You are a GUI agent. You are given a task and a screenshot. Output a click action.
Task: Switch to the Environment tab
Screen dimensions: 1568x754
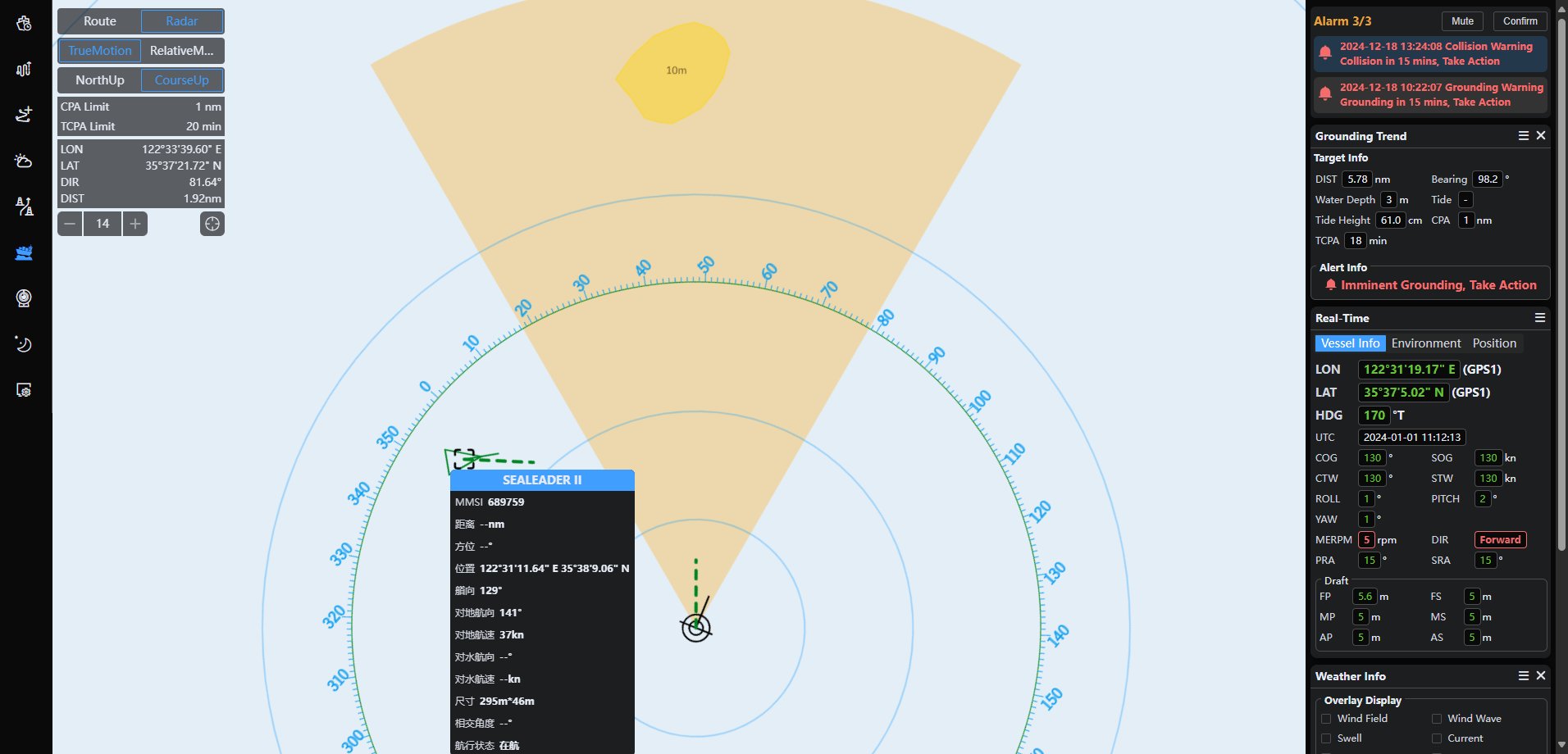coord(1425,343)
